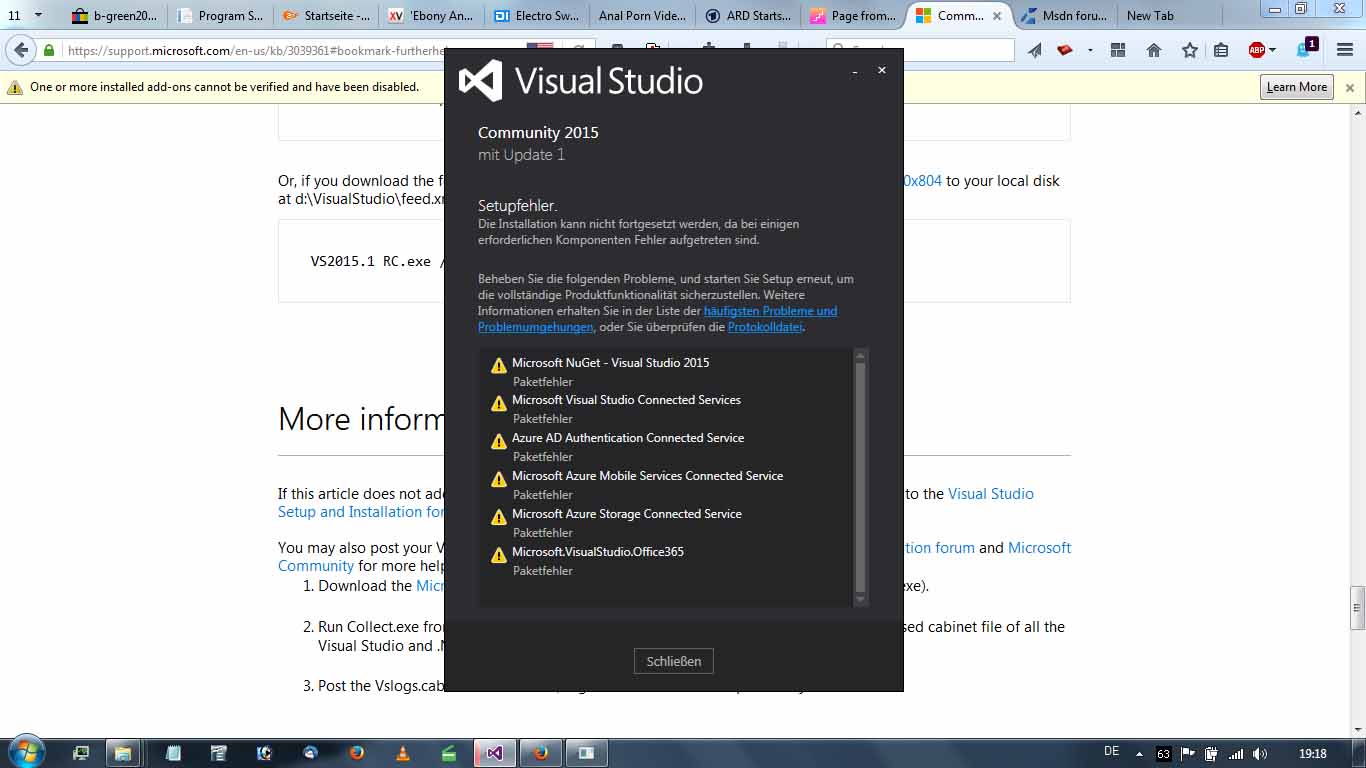This screenshot has height=768, width=1366.
Task: Click the Visual Studio taskbar icon
Action: pos(494,753)
